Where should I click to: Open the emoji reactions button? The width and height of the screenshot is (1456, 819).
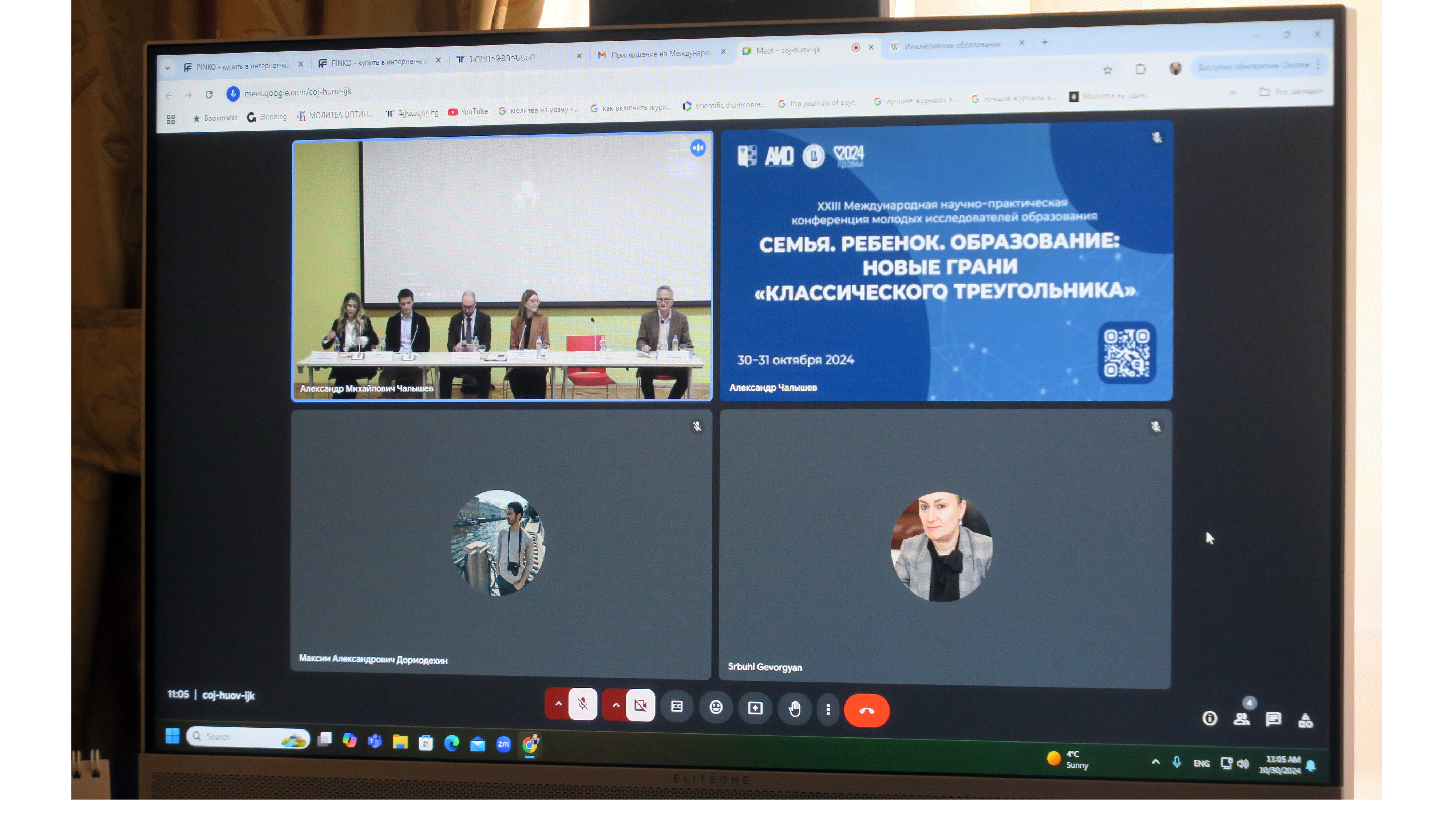pyautogui.click(x=716, y=708)
